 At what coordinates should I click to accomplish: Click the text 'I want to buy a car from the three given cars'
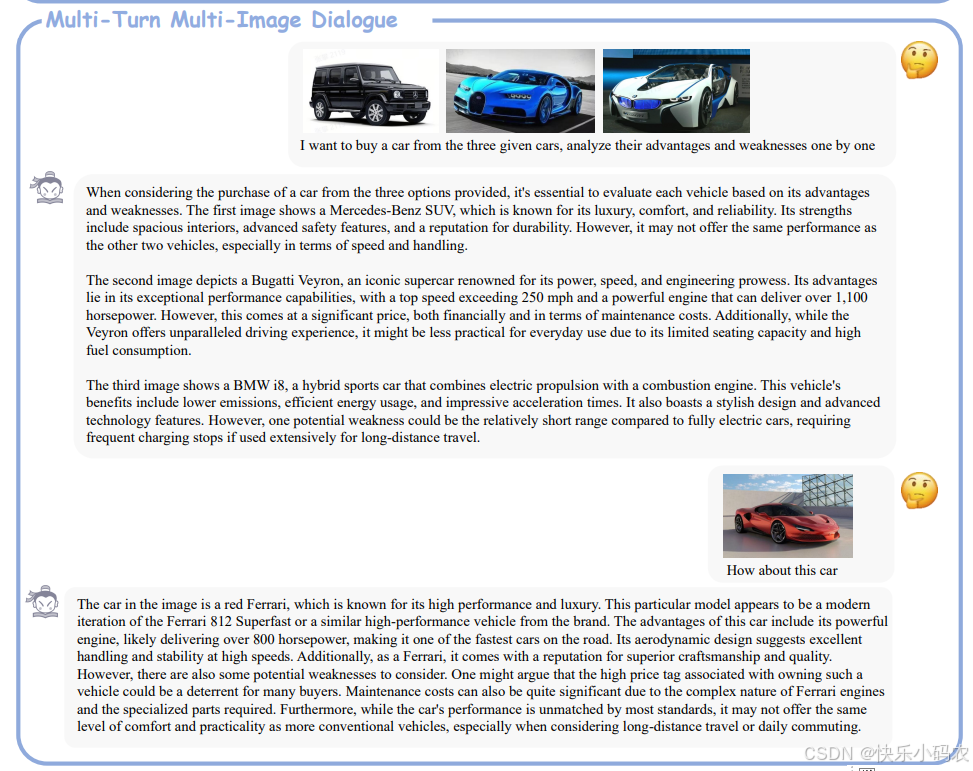point(431,145)
